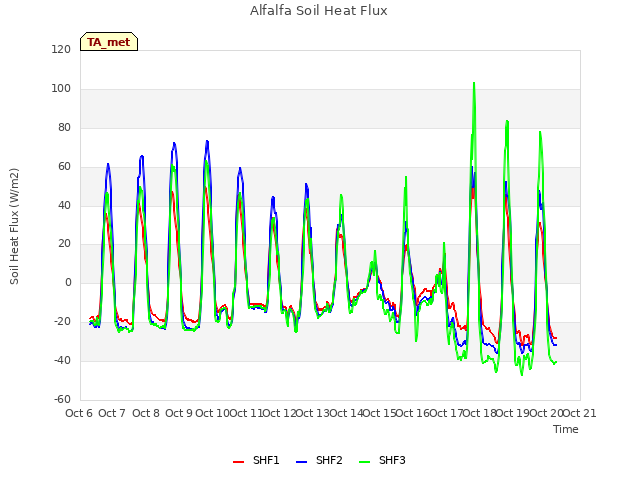
Task: Click the red SHF1 legend swatch
Action: tap(238, 462)
